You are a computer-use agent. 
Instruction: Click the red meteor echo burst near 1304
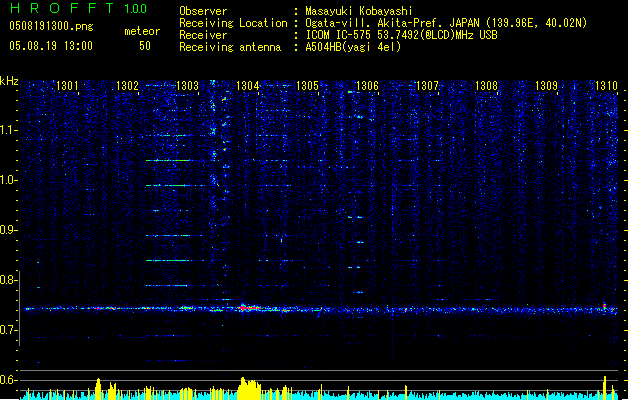[249, 308]
